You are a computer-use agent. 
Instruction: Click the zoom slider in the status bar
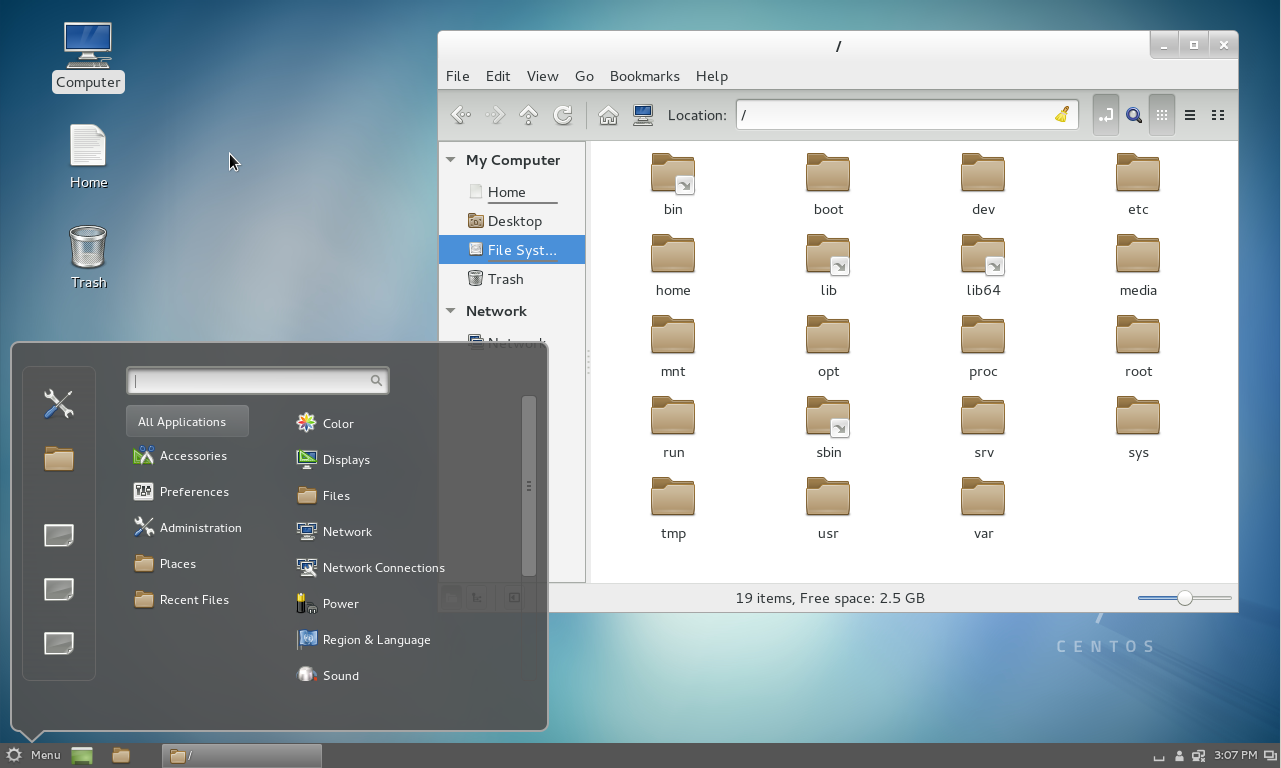[x=1184, y=597]
